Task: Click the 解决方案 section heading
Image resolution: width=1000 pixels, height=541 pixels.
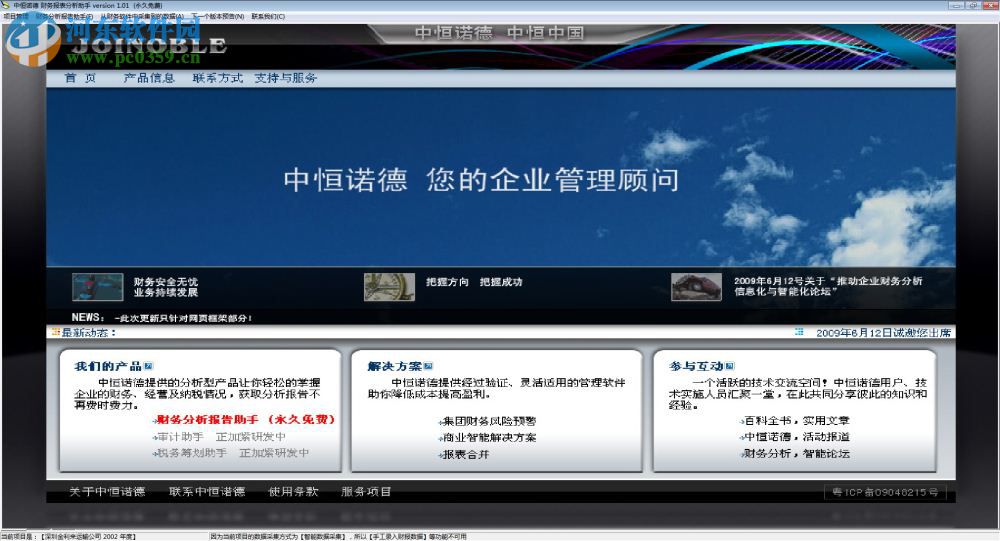Action: [395, 366]
